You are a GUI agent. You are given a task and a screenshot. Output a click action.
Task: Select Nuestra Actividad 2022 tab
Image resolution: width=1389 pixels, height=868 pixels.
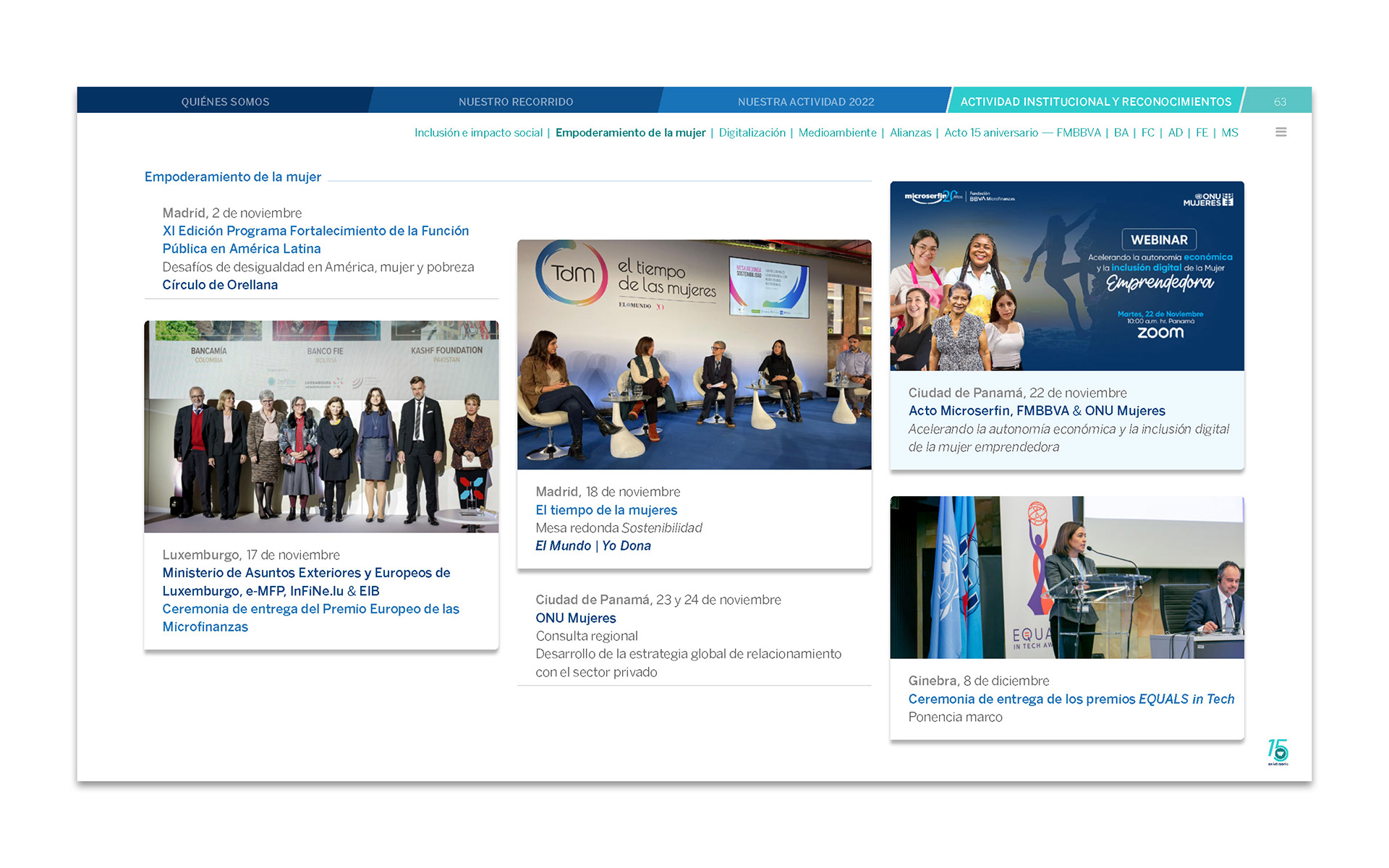(x=805, y=102)
